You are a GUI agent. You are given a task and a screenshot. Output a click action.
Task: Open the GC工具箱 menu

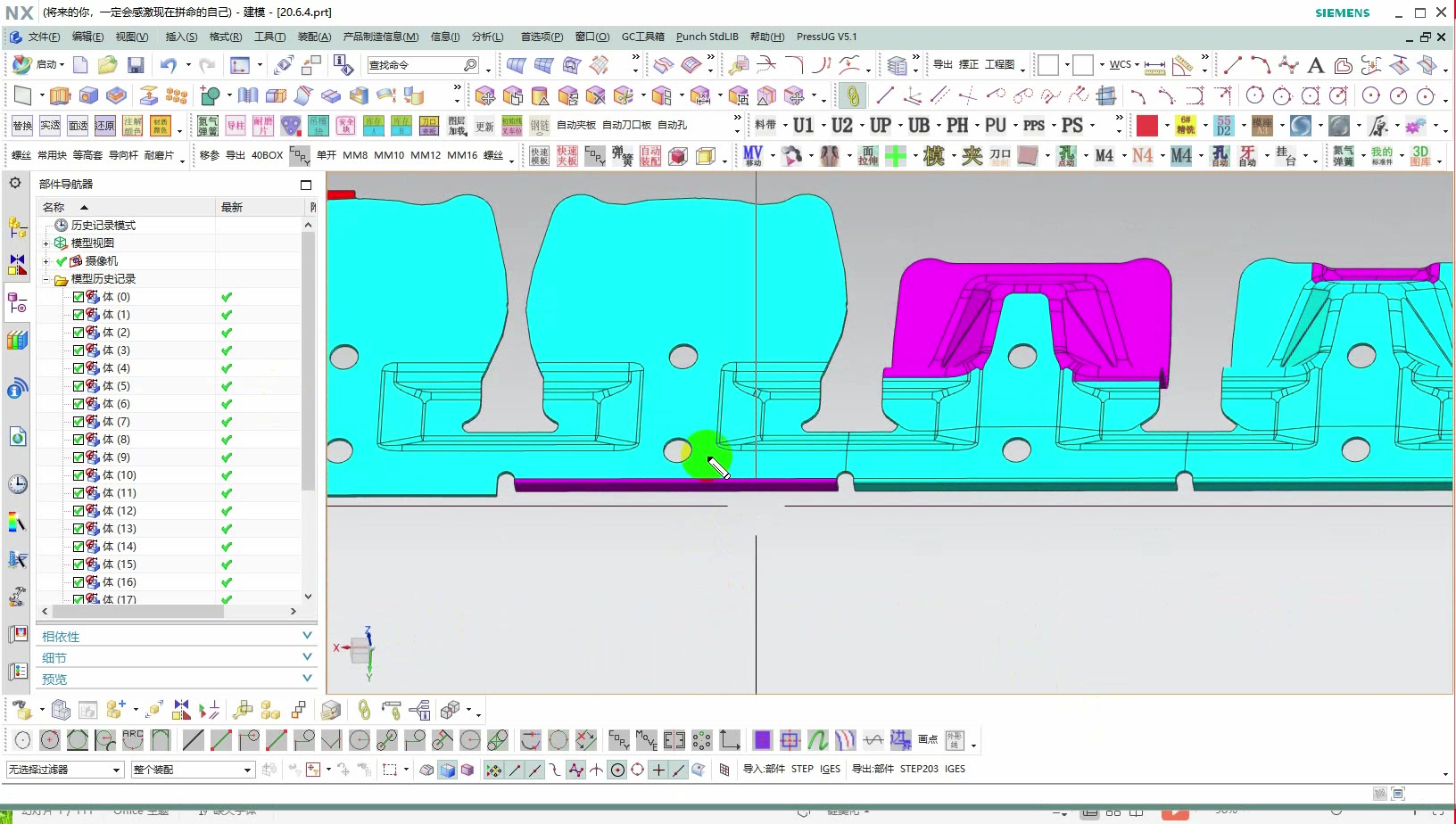[x=642, y=37]
